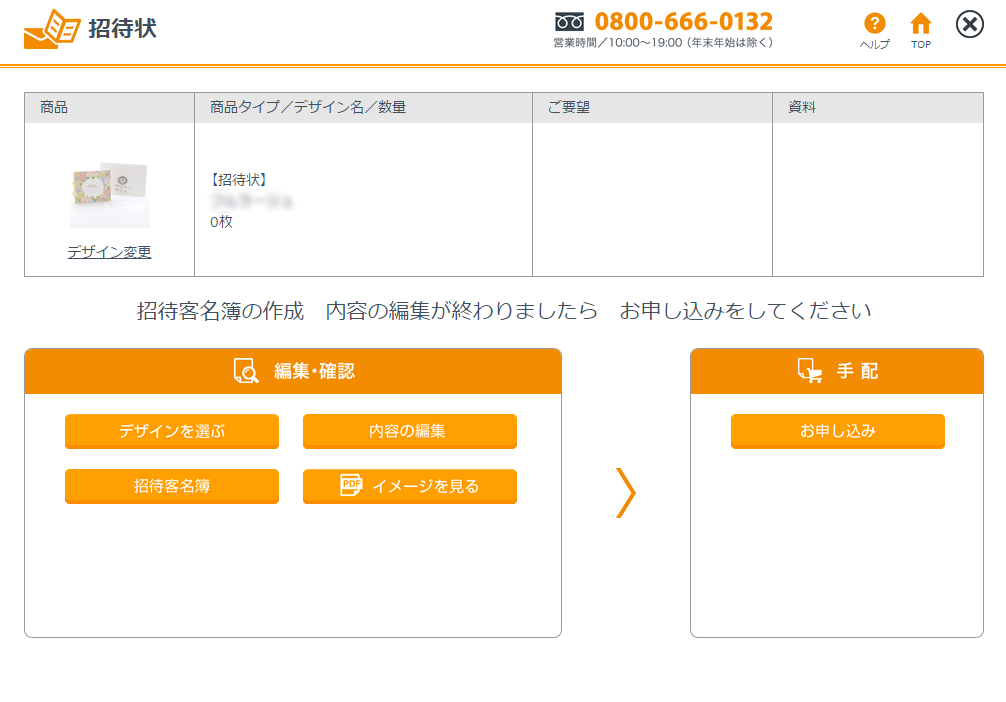This screenshot has width=1006, height=702.
Task: Go to TOP via the home icon
Action: 921,24
